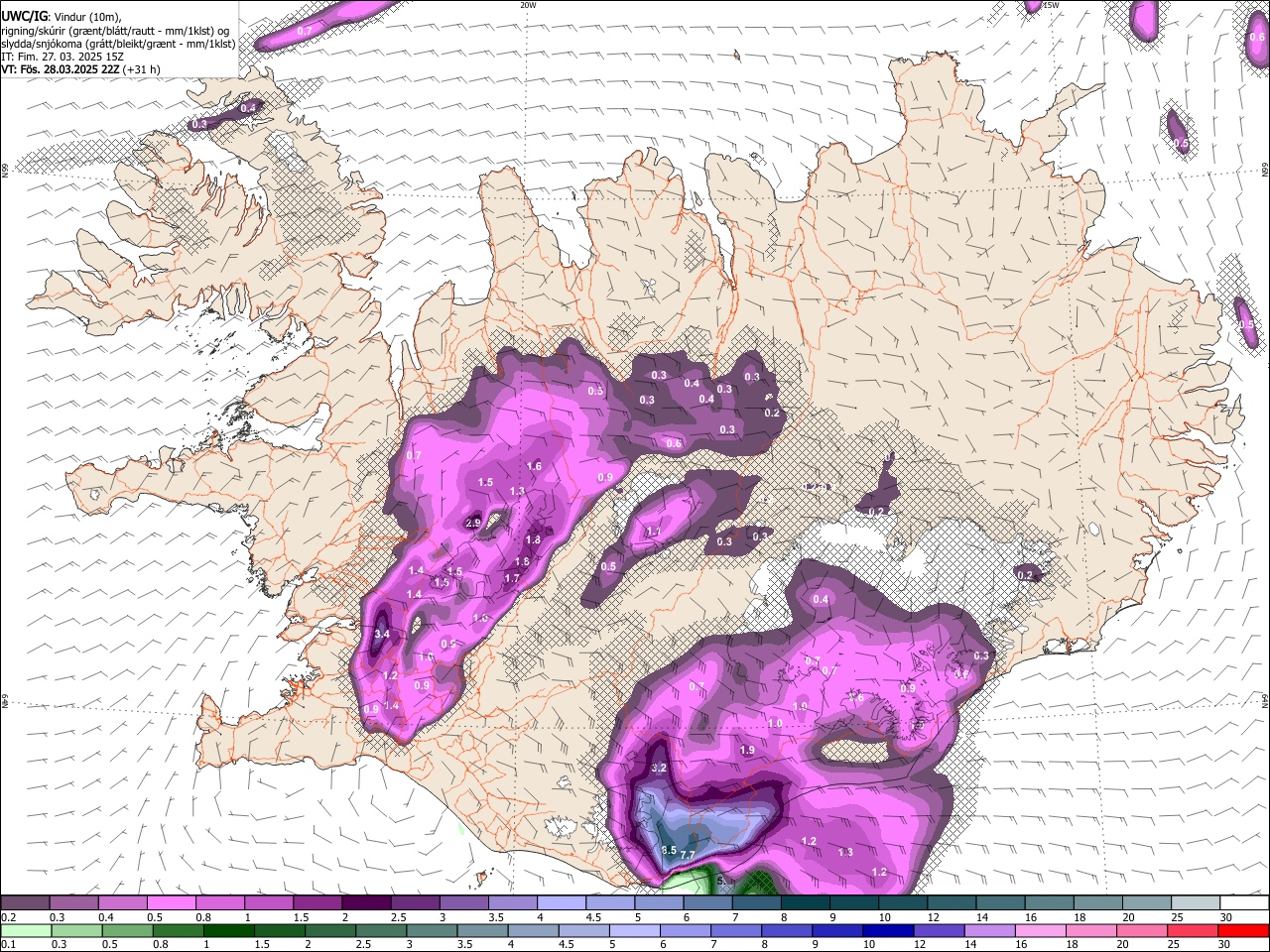Screen dimensions: 1270x952
Task: Pick upper legend swatch between 20 and 25
Action: point(1145,902)
